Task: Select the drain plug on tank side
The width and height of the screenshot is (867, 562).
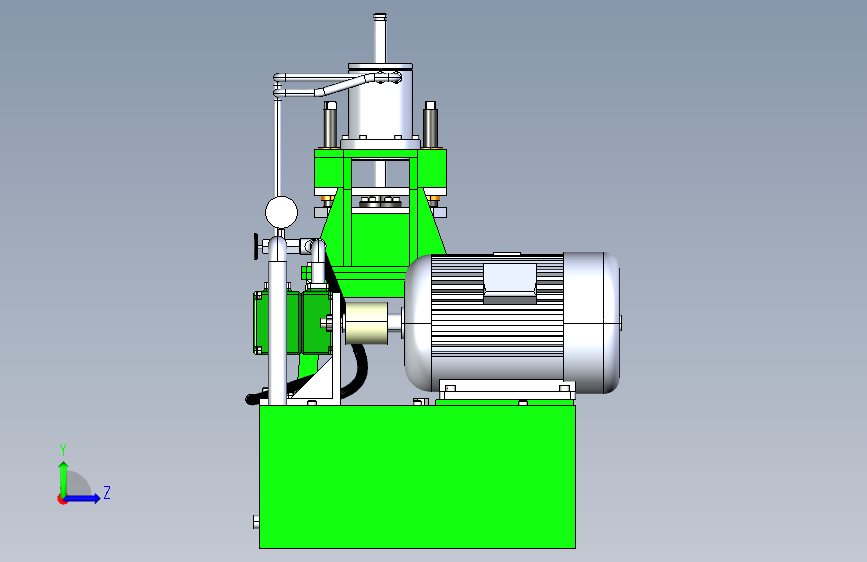Action: click(x=256, y=522)
